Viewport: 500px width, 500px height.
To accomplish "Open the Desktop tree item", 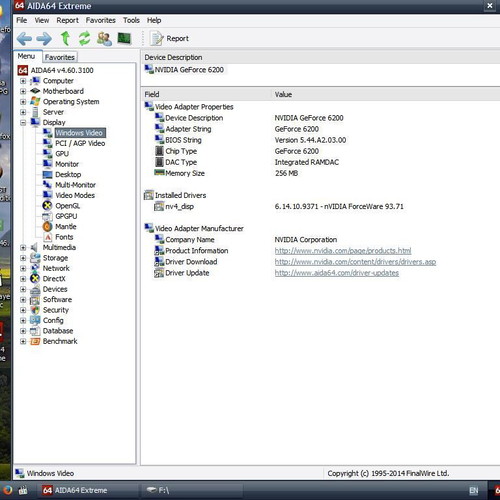I will coord(68,174).
